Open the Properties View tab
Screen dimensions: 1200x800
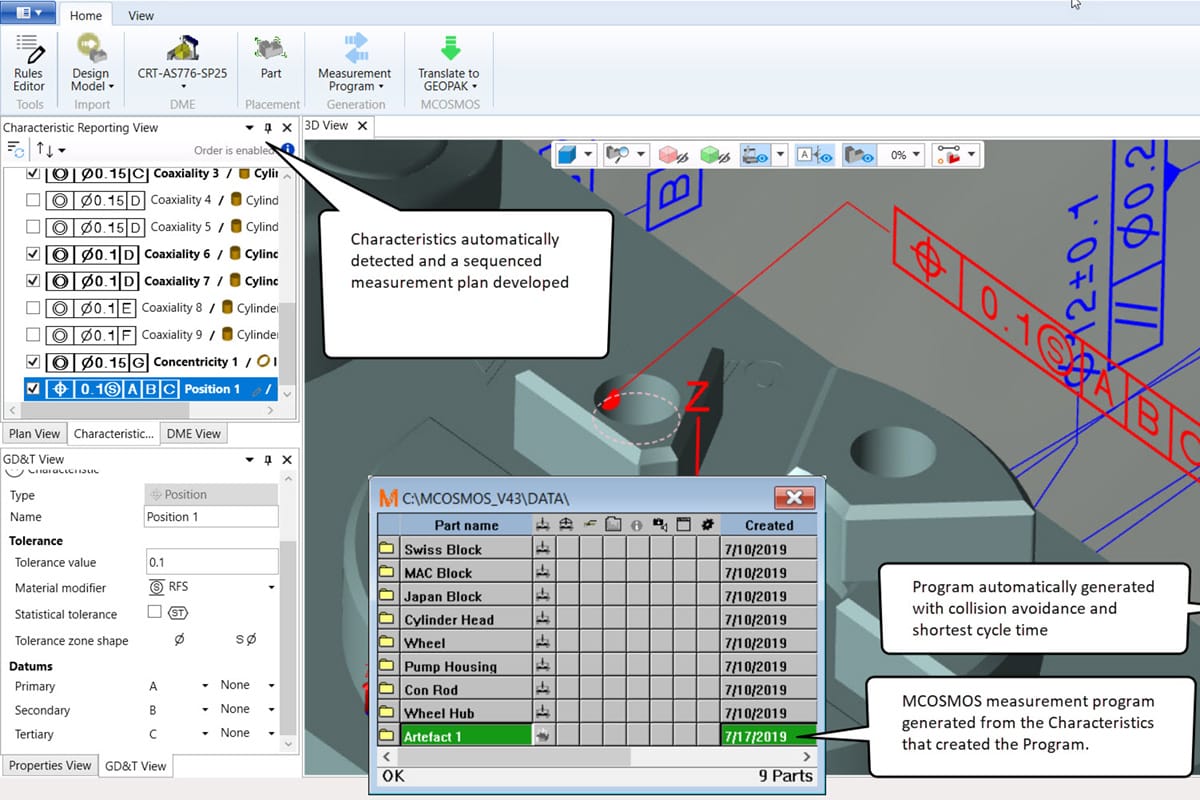pos(50,766)
